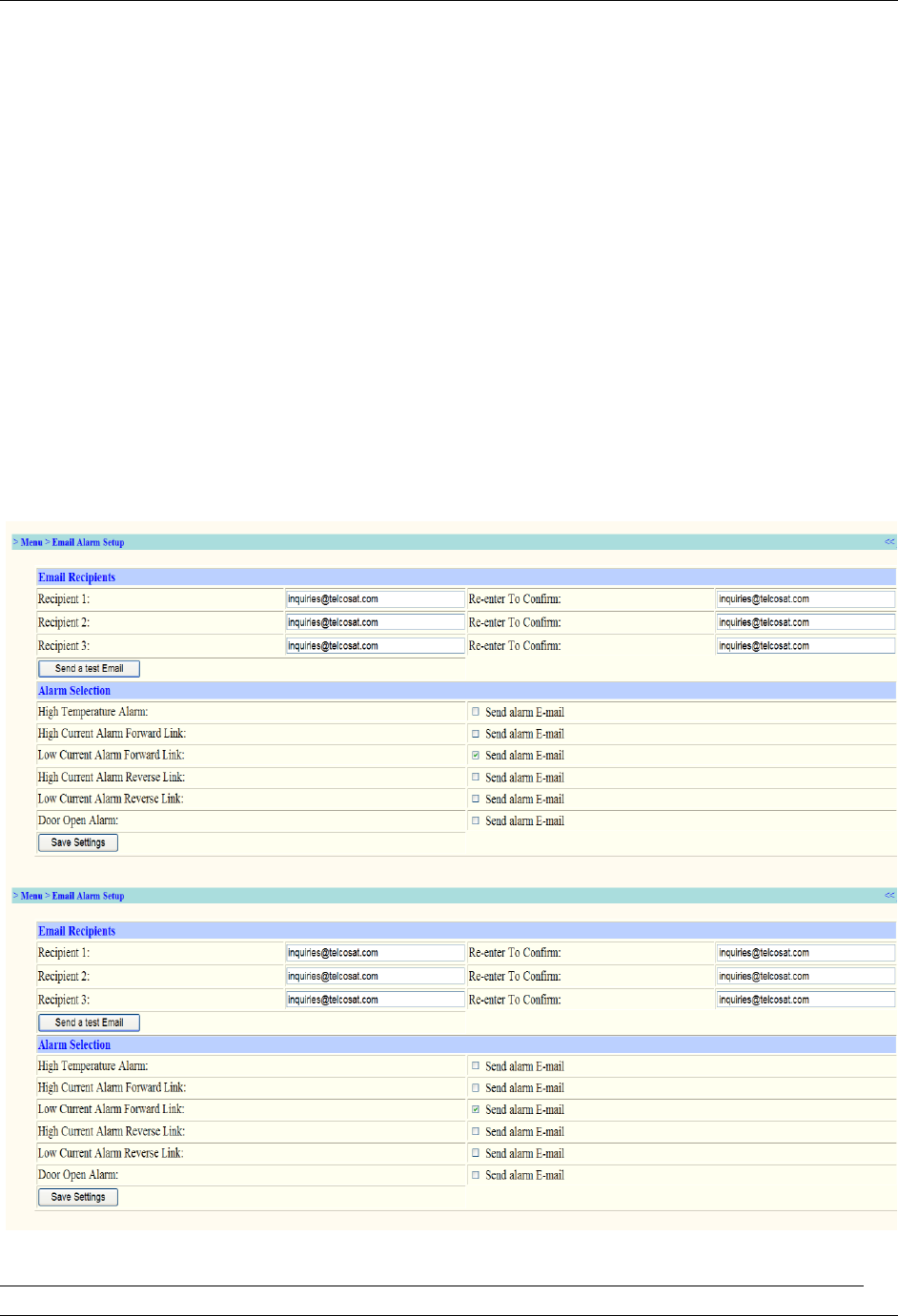Click Send a test Email in the first panel
Screen dimensions: 898x1316
89,669
